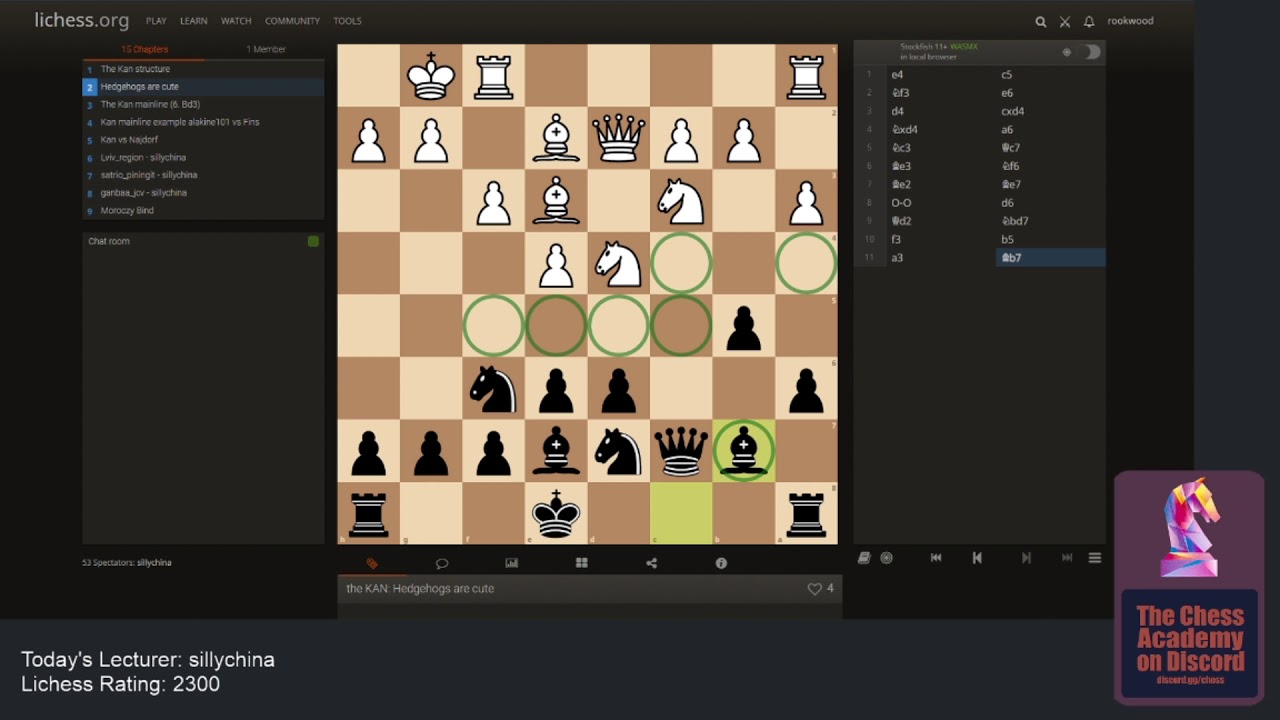Viewport: 1280px width, 720px height.
Task: Switch to the 1 Member tab
Action: pyautogui.click(x=266, y=49)
